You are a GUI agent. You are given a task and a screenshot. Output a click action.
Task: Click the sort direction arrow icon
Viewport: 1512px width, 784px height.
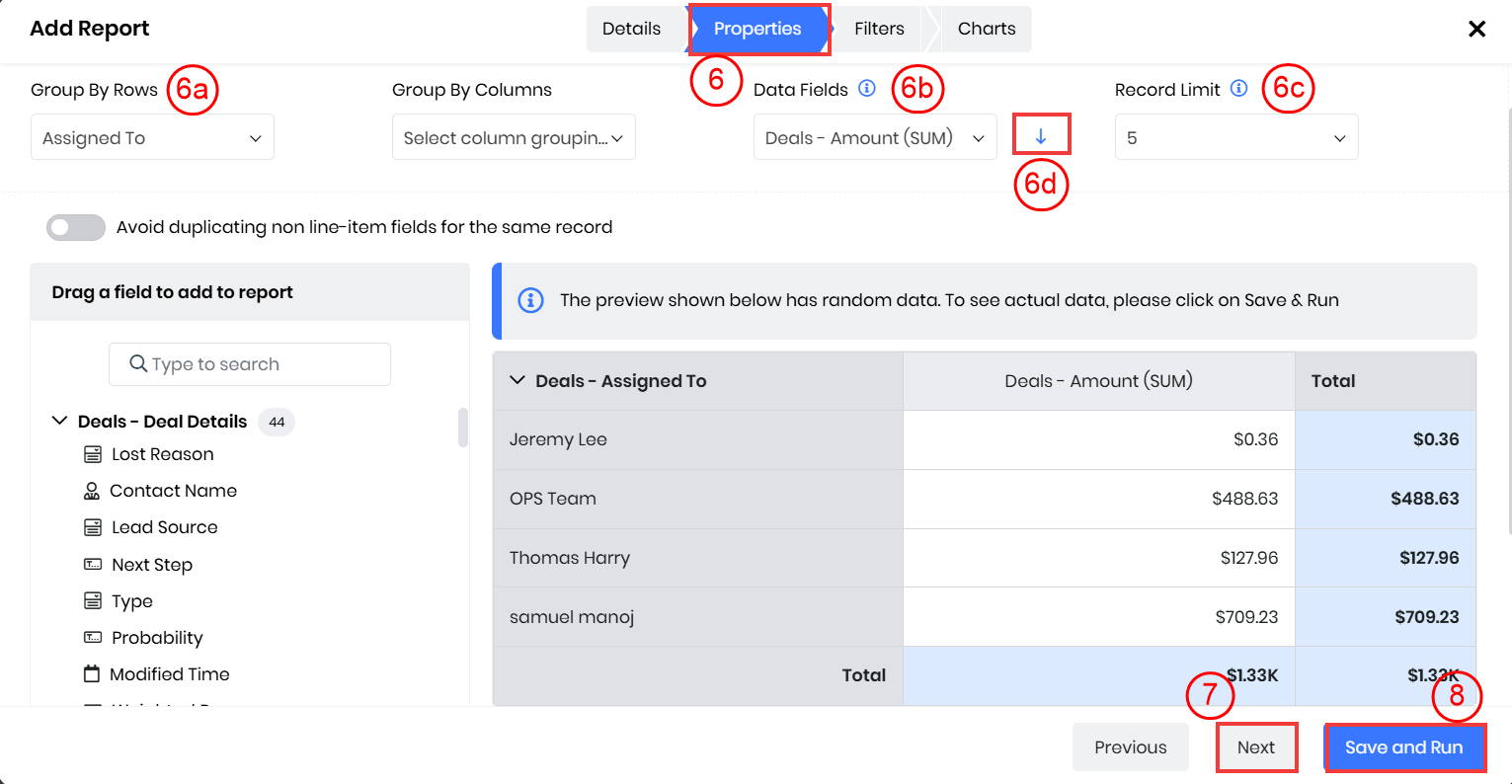(x=1040, y=136)
